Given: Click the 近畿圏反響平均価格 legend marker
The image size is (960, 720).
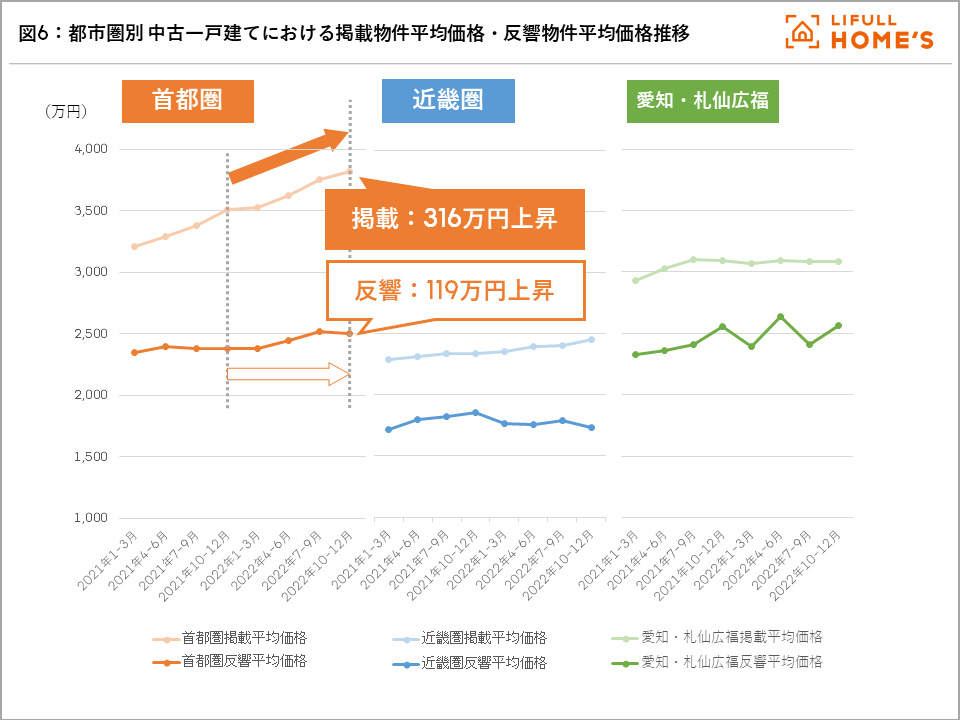Looking at the screenshot, I should click(x=405, y=662).
